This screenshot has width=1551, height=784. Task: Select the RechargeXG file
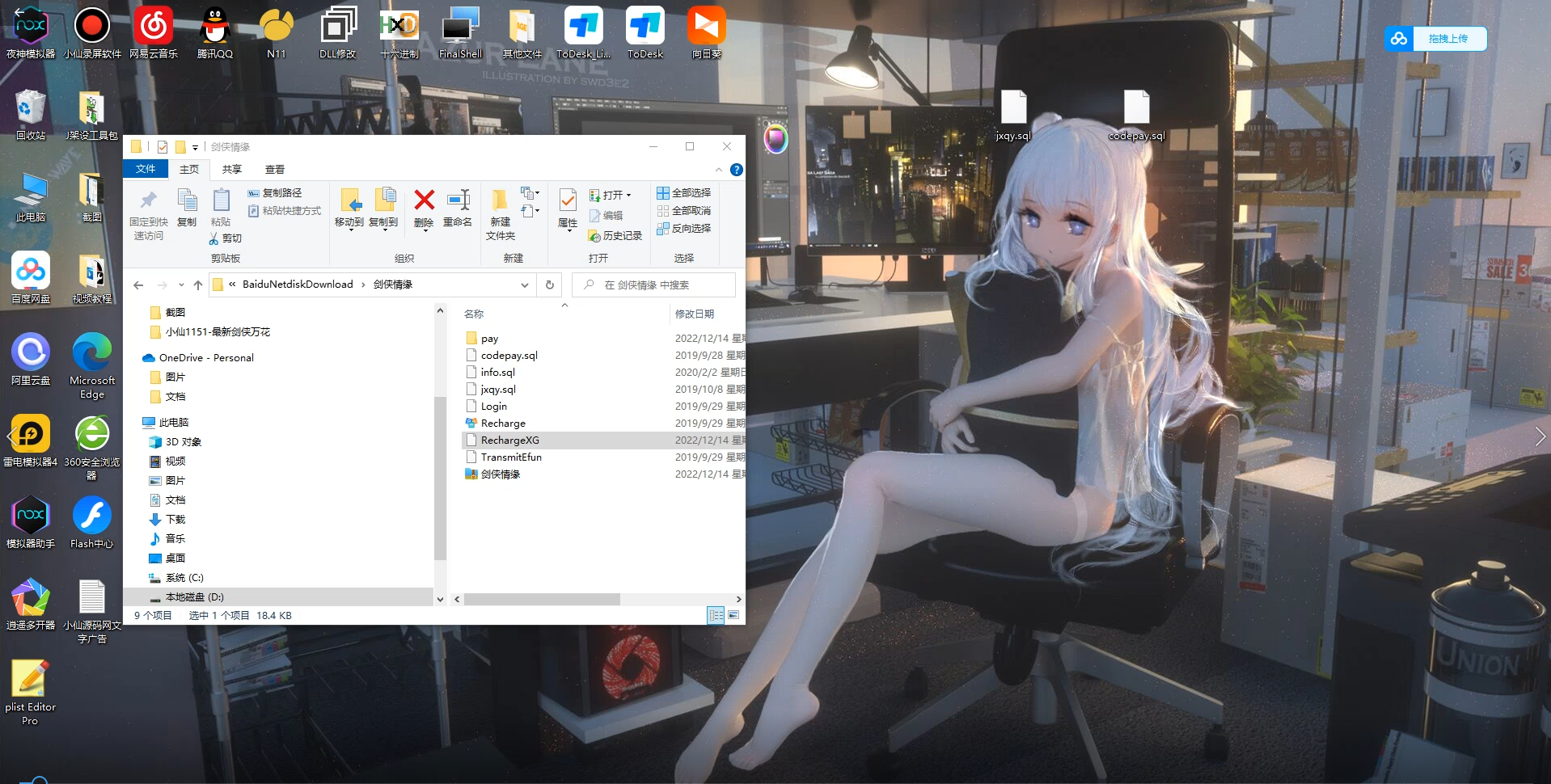pos(604,440)
